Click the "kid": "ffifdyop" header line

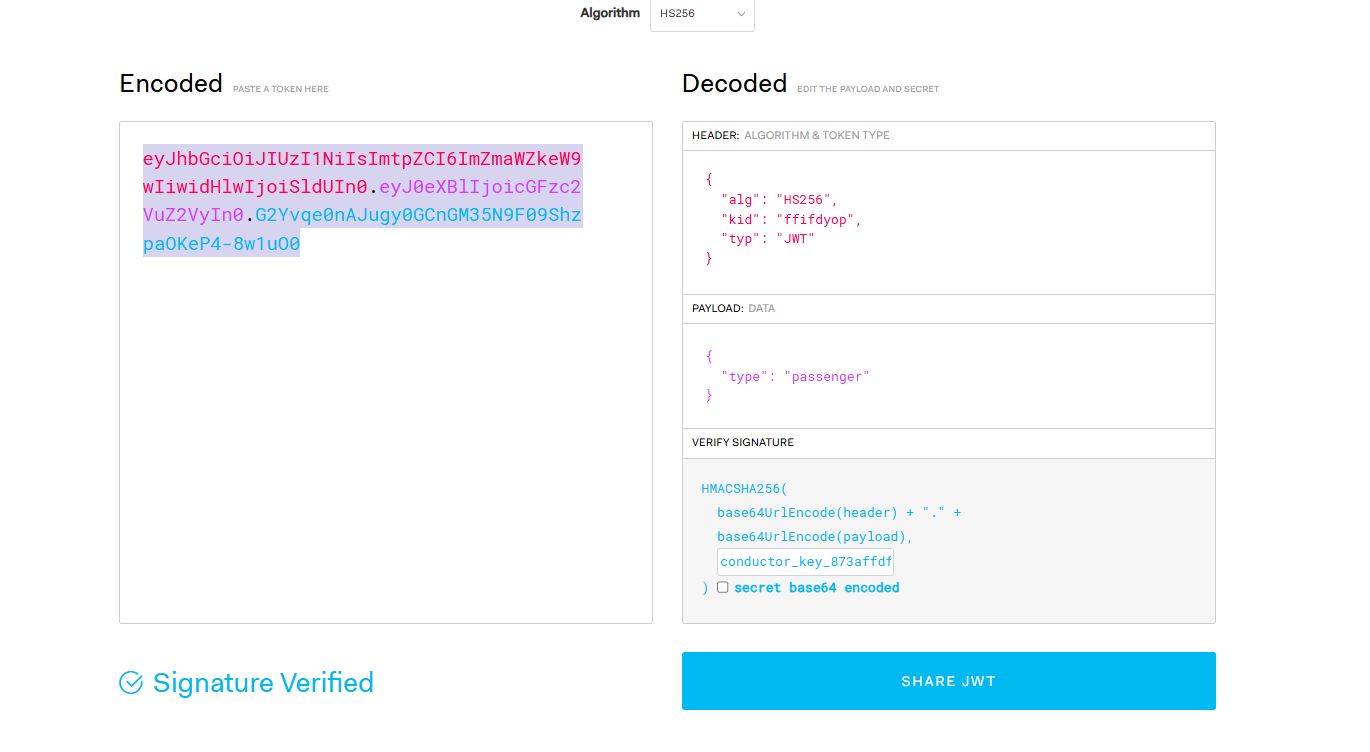pyautogui.click(x=791, y=219)
